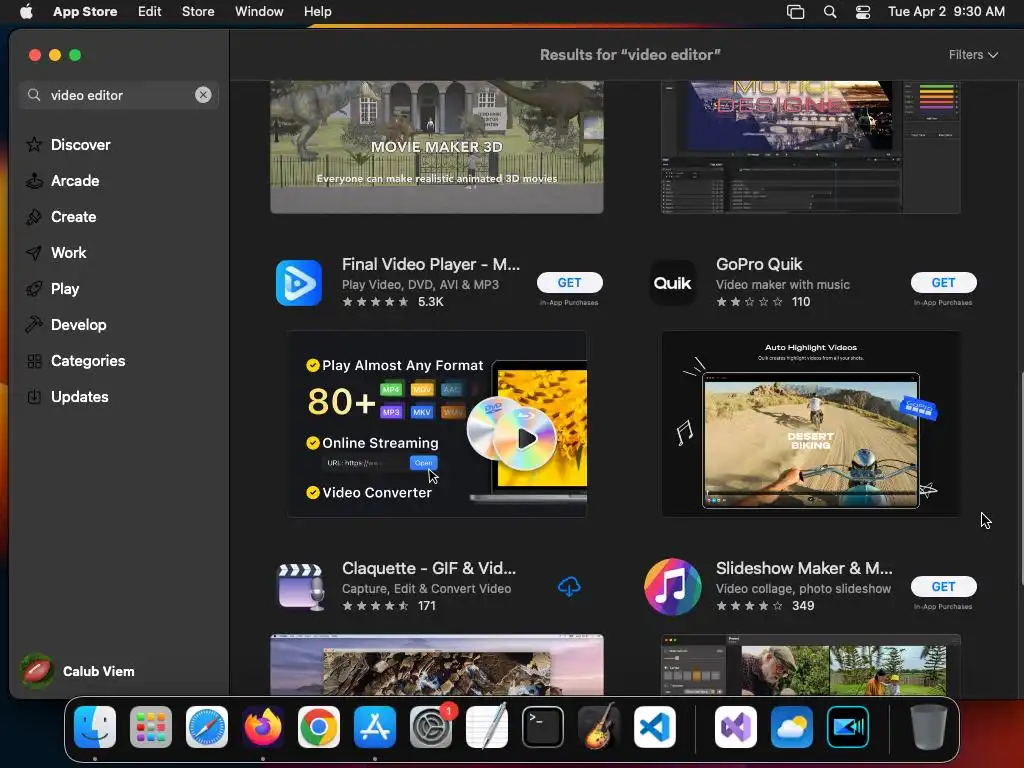Screen dimensions: 1024x768
Task: Click the Create brush icon in the sidebar
Action: [x=34, y=217]
